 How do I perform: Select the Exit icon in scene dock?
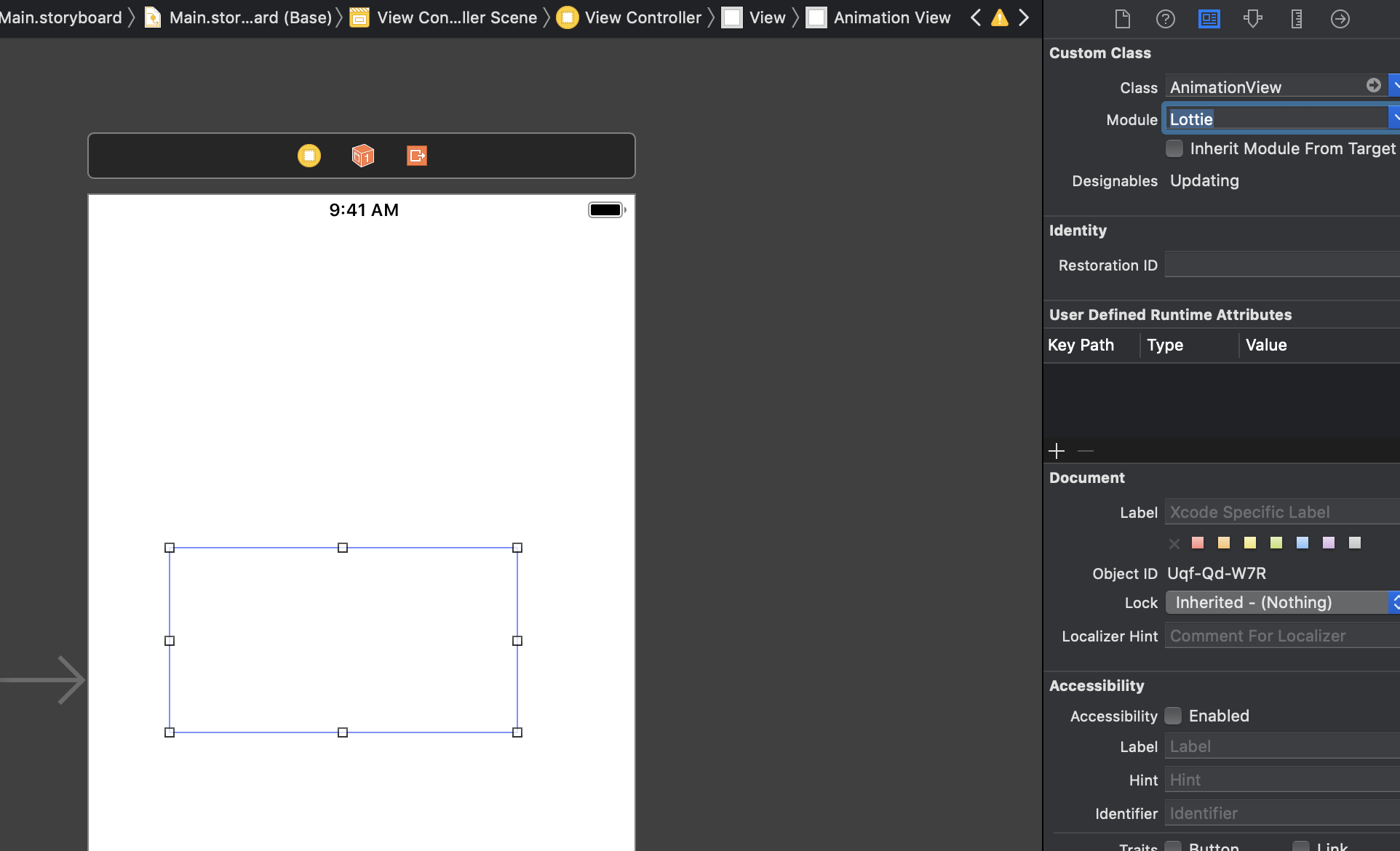417,156
